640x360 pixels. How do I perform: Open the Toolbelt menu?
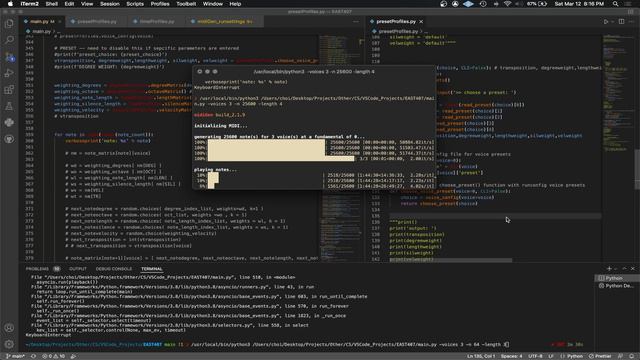click(x=186, y=4)
